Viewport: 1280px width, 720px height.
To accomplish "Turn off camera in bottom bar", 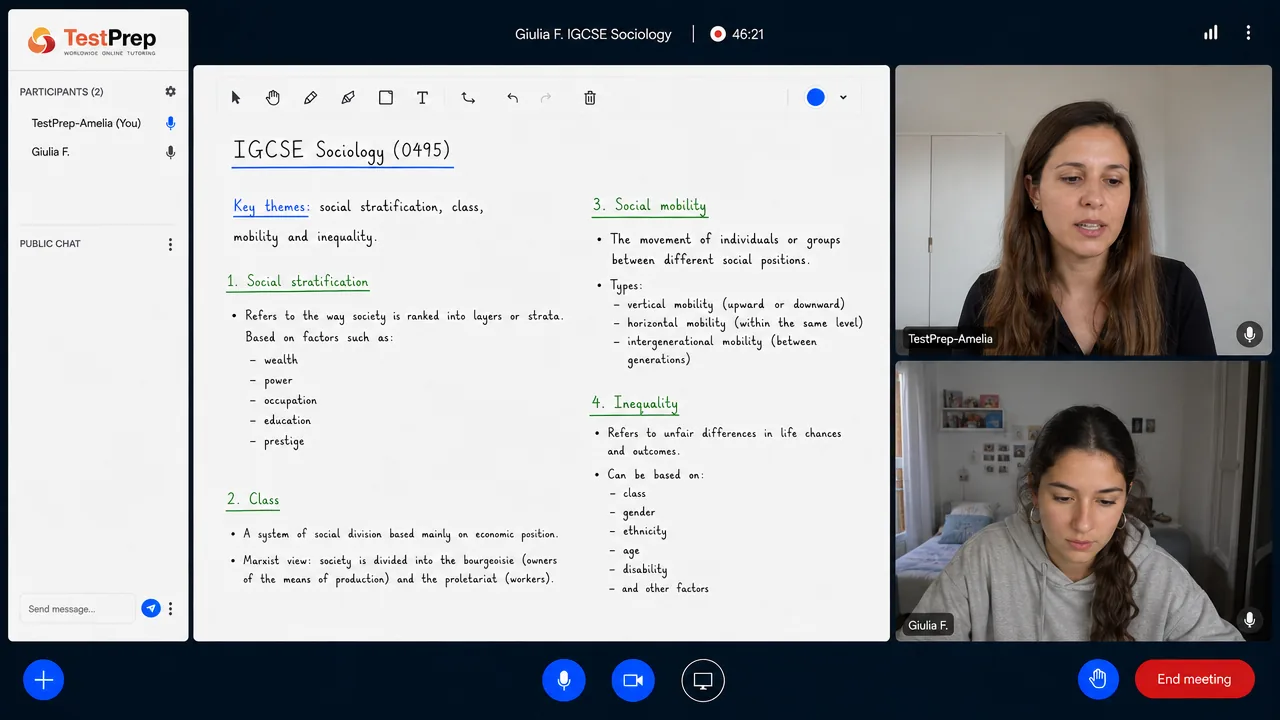I will point(633,680).
